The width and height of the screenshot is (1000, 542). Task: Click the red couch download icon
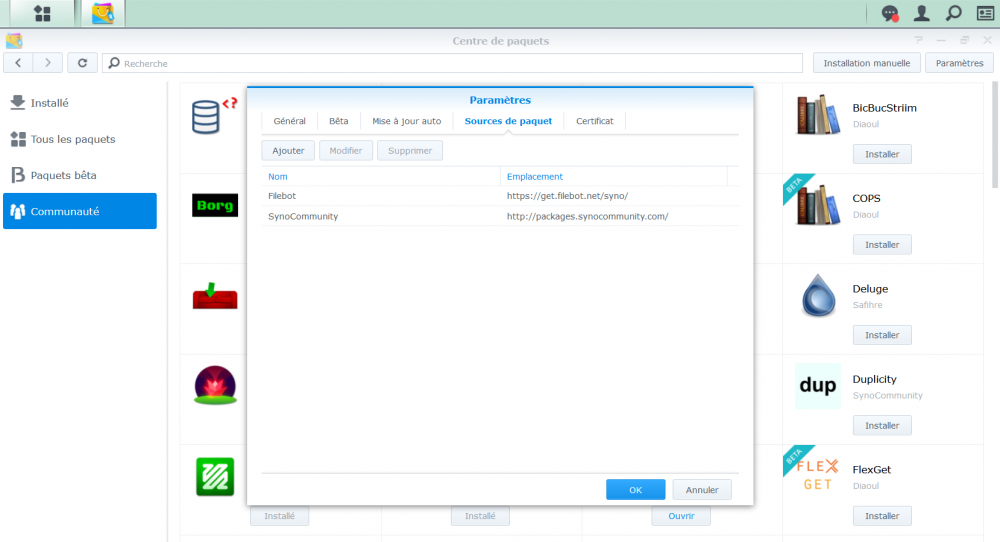(215, 296)
